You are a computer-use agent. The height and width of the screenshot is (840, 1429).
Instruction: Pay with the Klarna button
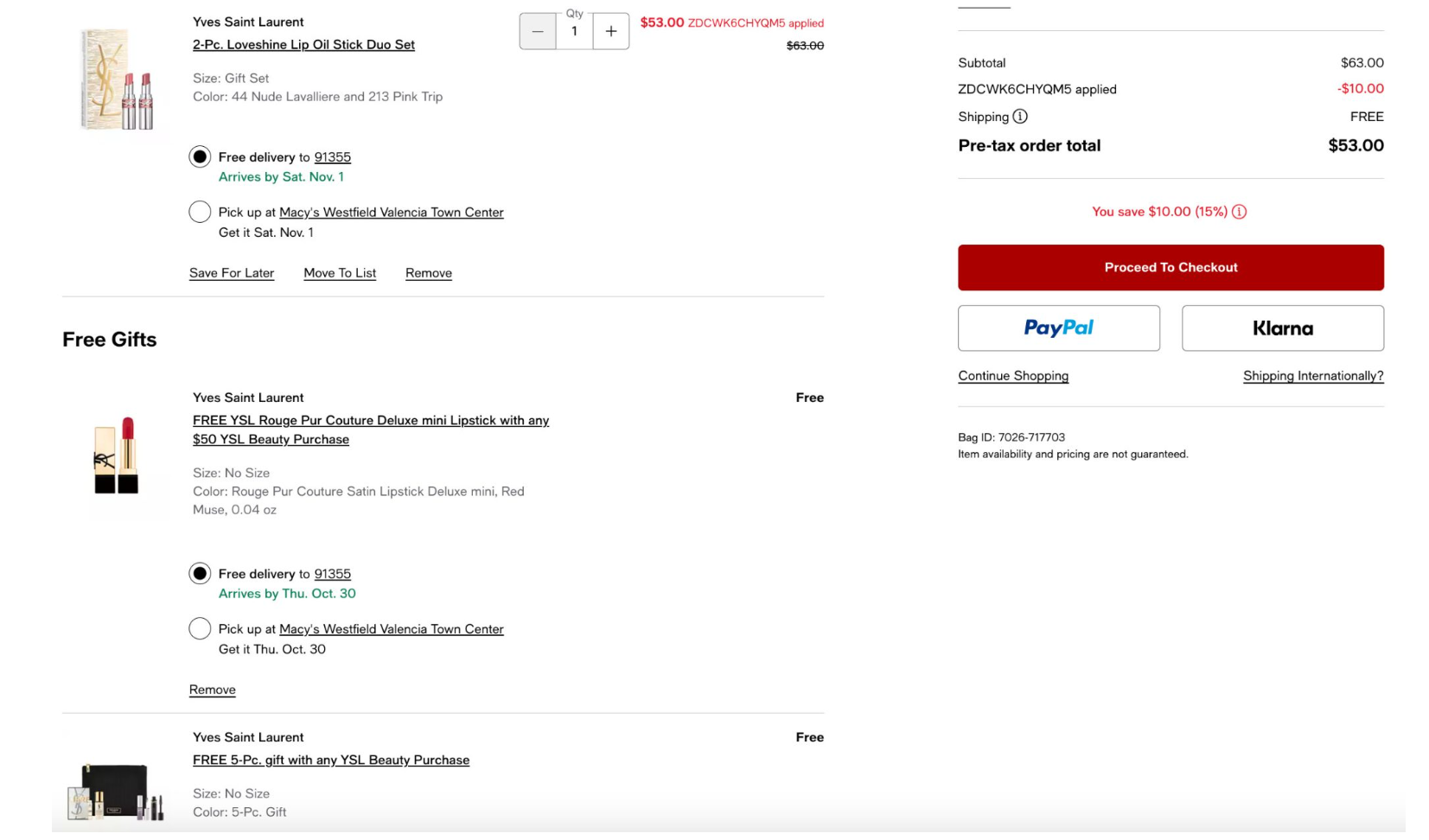click(x=1283, y=328)
